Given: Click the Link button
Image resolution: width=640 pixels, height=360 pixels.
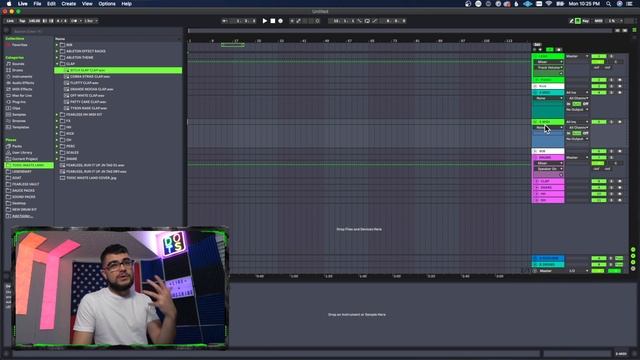Looking at the screenshot, I should point(10,21).
